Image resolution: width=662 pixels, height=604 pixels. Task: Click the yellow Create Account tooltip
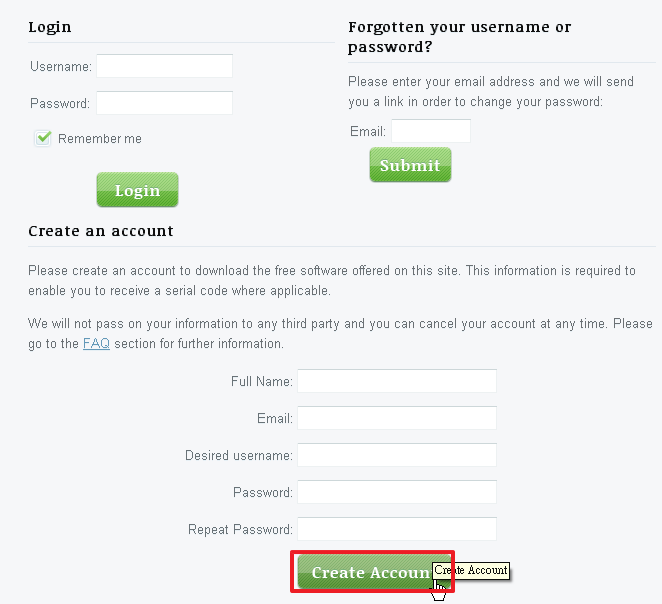pyautogui.click(x=471, y=571)
